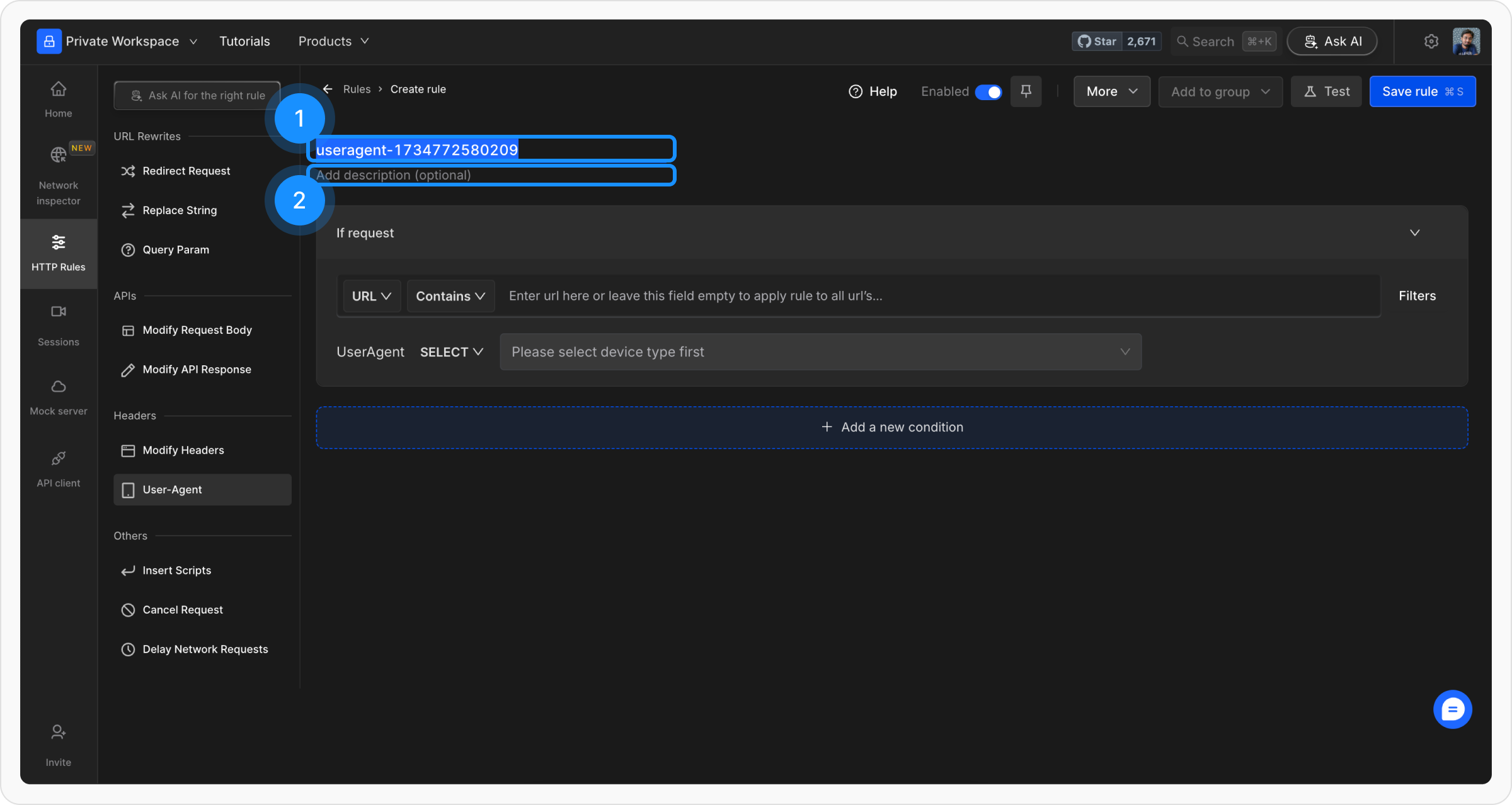Screen dimensions: 1512x805
Task: Open API client in sidebar
Action: click(58, 469)
